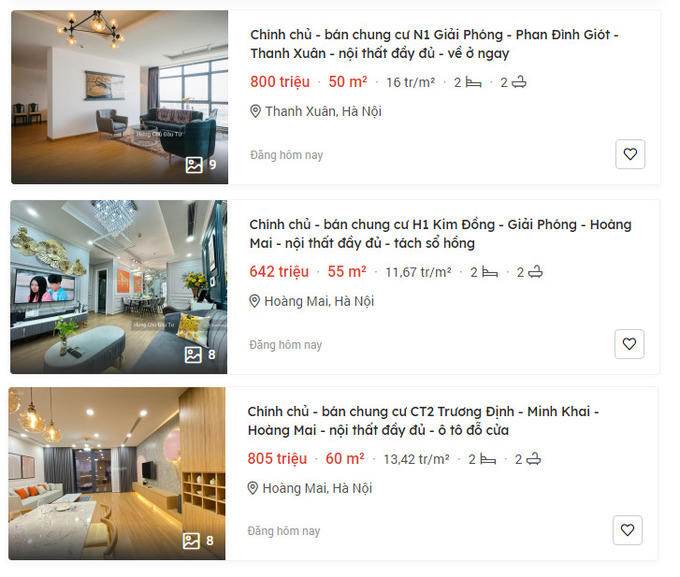Click location pin of the 642 triệu listing
This screenshot has height=577, width=680.
[x=255, y=301]
